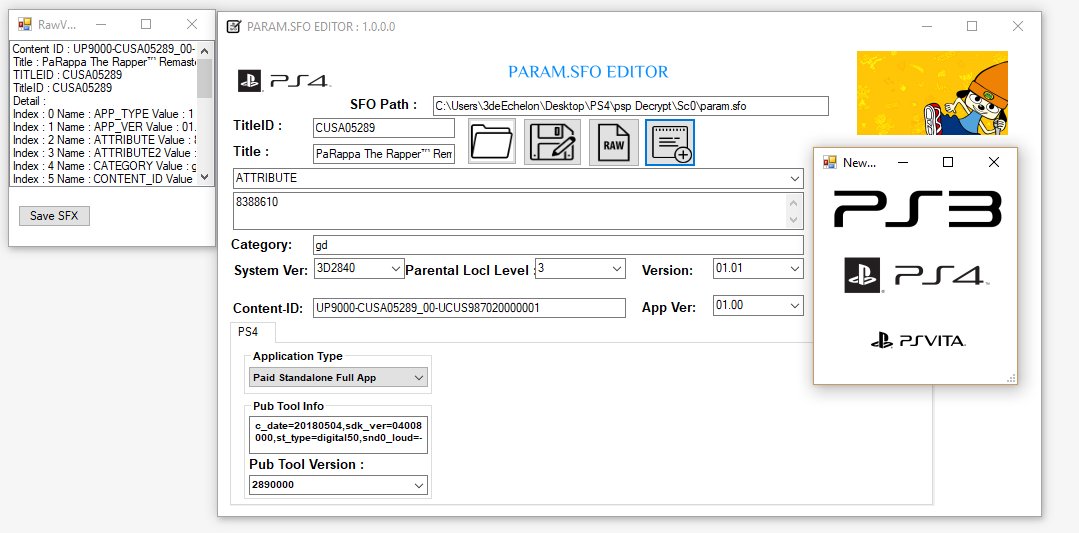Click the Content-ID input field
1079x533 pixels.
click(x=469, y=308)
